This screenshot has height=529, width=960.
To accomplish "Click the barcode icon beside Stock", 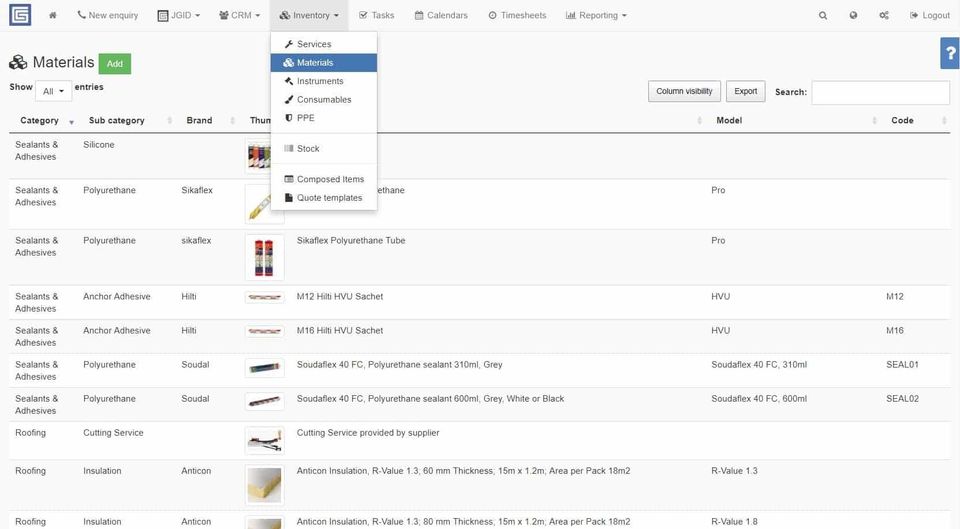I will [x=289, y=148].
